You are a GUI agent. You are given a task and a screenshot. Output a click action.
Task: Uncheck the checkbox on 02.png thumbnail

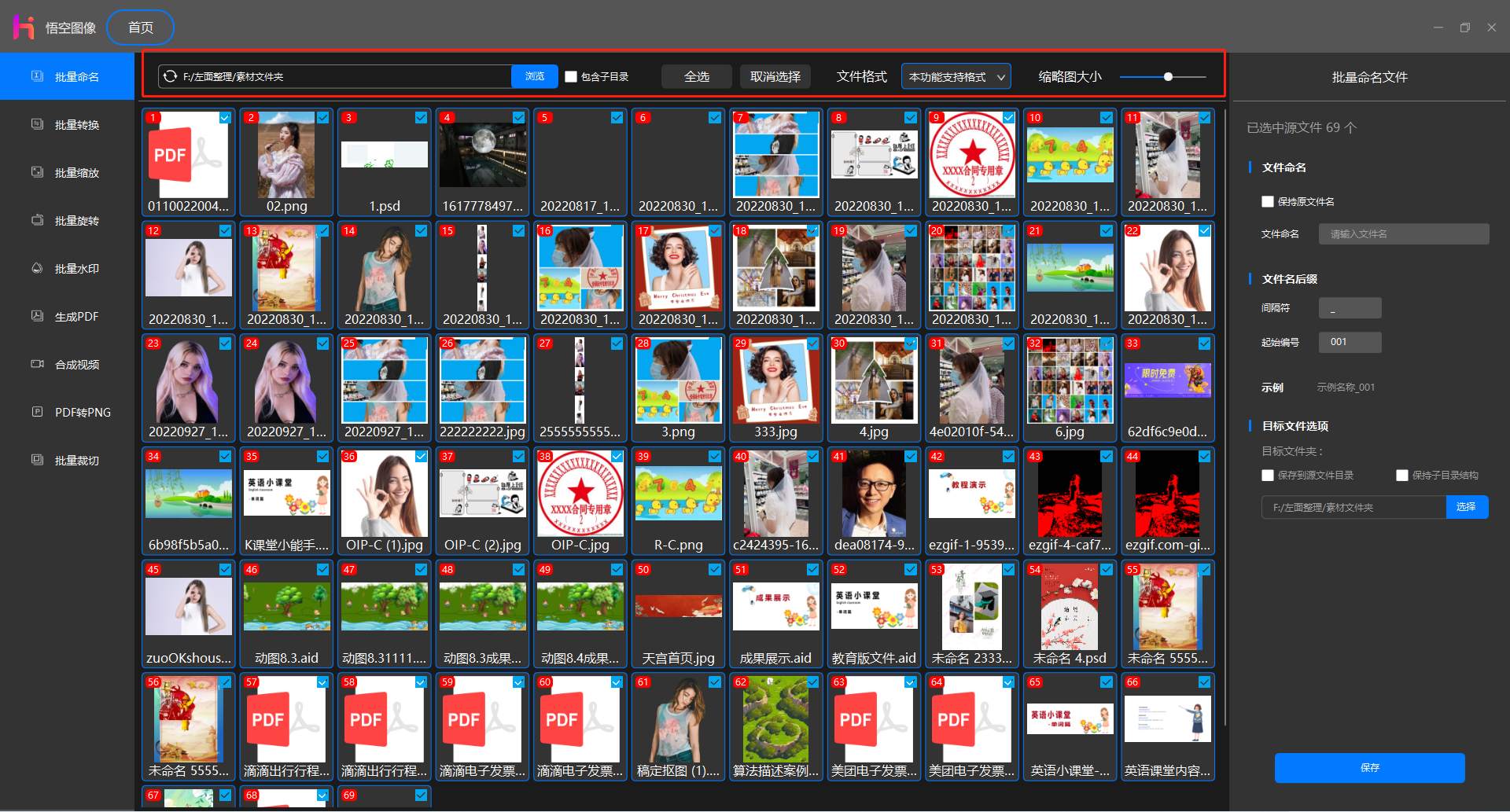(322, 117)
